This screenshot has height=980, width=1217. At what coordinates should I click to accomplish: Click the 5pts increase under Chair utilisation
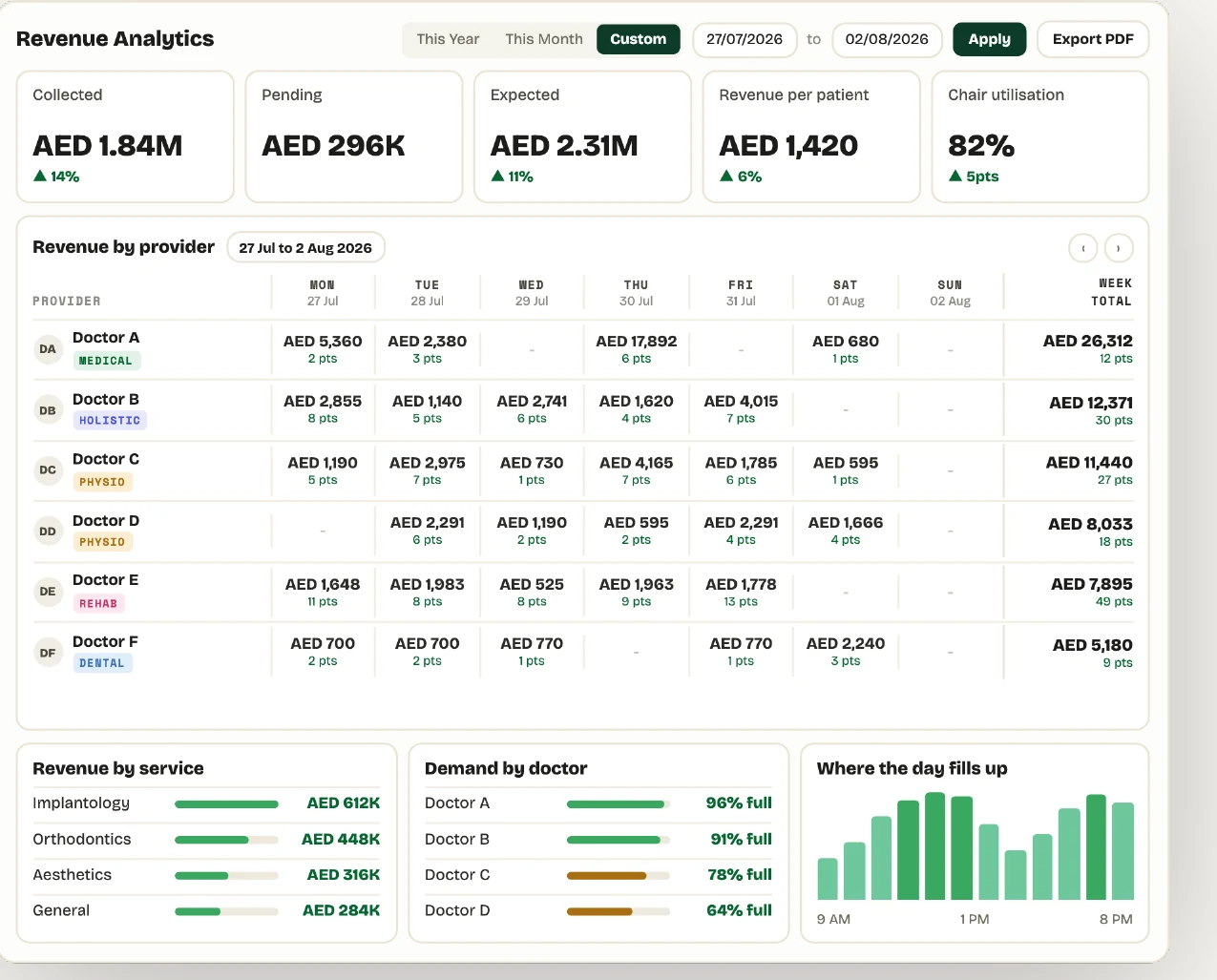[974, 177]
